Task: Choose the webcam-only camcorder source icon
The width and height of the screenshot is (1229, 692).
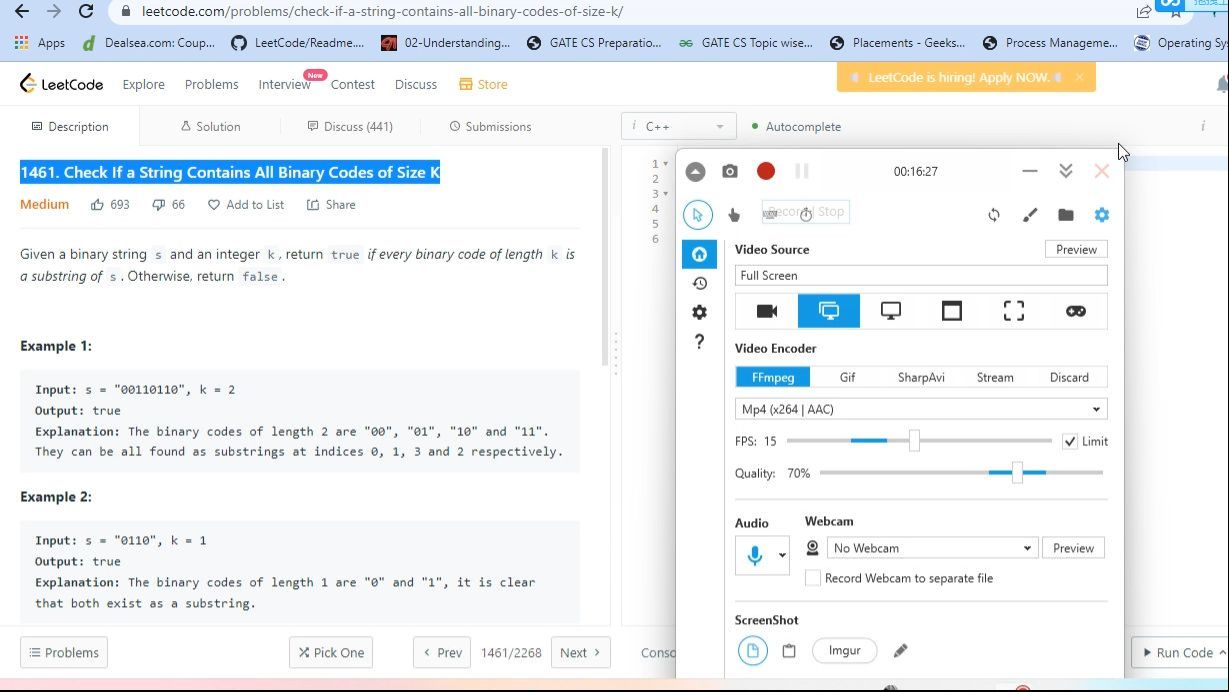Action: (767, 311)
